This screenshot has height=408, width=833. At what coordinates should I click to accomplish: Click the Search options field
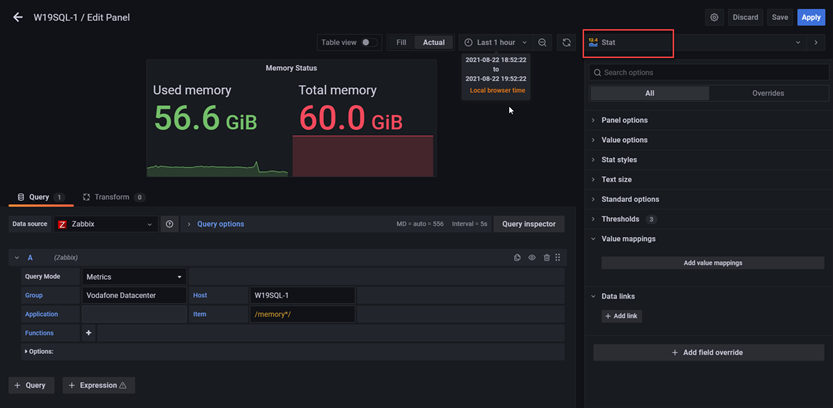(708, 73)
